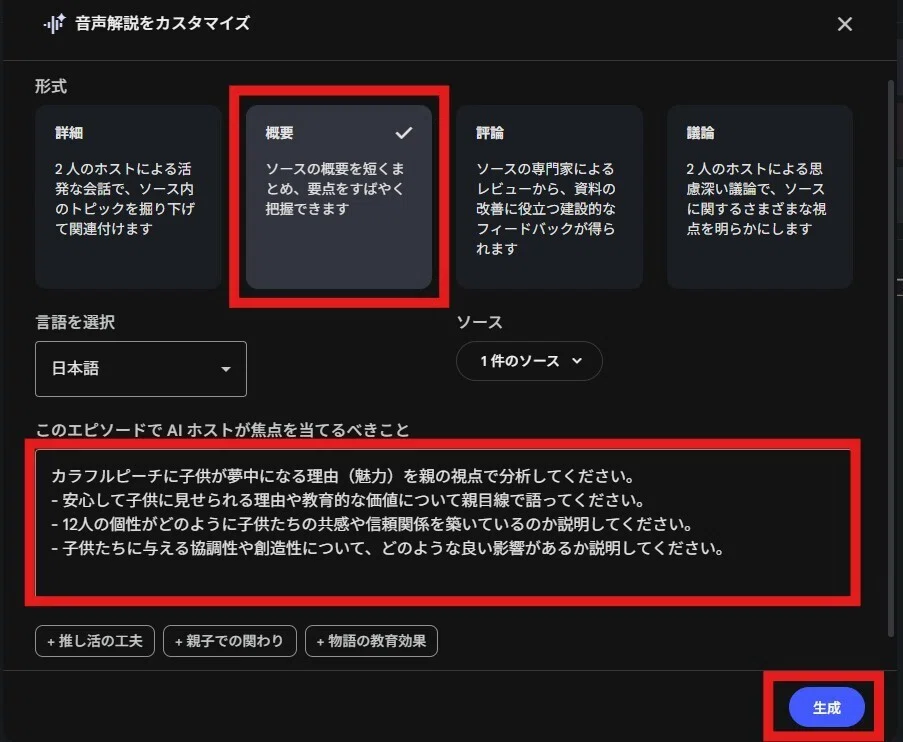Click the checkmark on the 概要 card
This screenshot has width=903, height=742.
(404, 132)
